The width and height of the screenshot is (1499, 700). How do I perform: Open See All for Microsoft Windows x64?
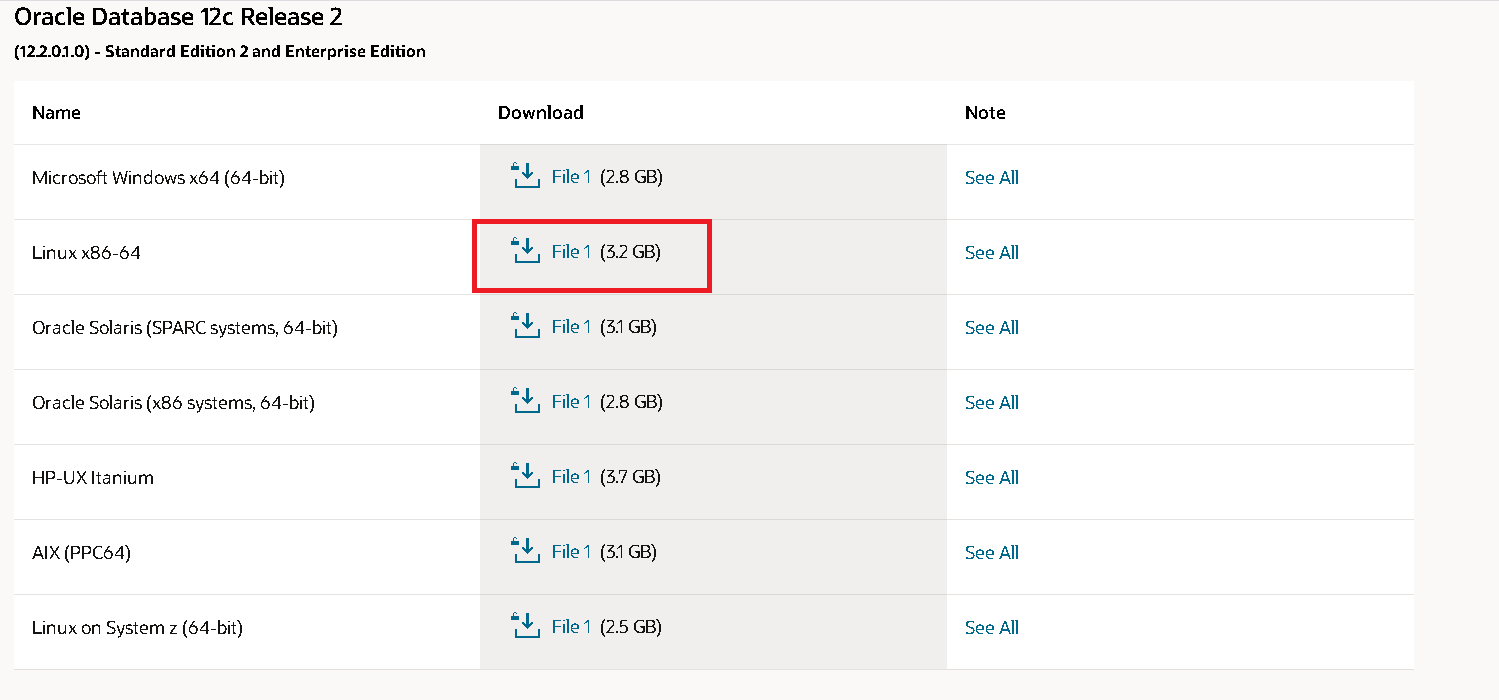(x=992, y=178)
